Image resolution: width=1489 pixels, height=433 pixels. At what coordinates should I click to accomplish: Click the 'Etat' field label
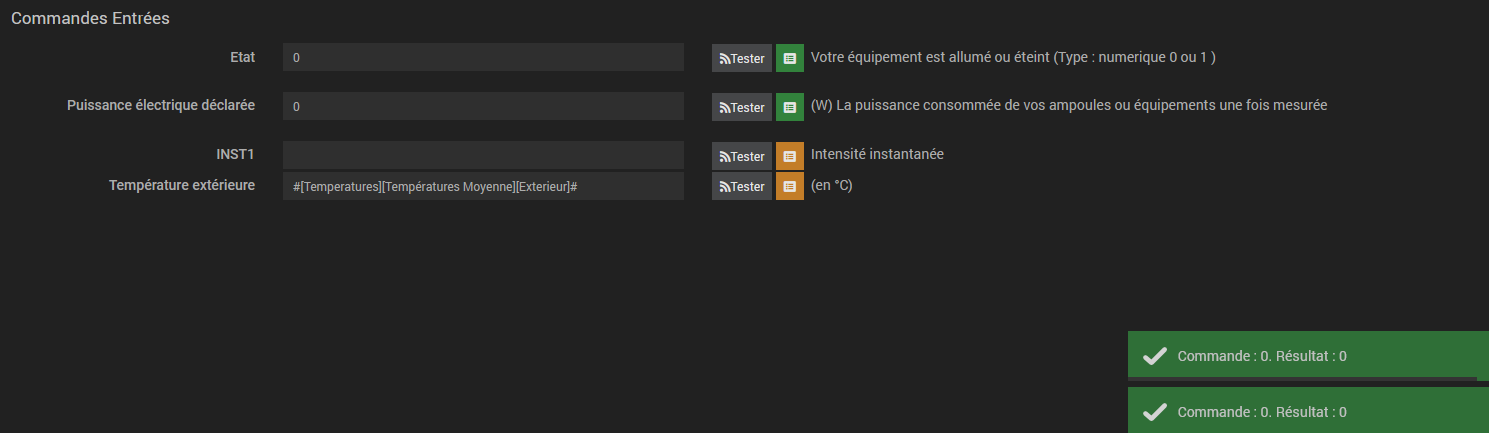(x=242, y=57)
